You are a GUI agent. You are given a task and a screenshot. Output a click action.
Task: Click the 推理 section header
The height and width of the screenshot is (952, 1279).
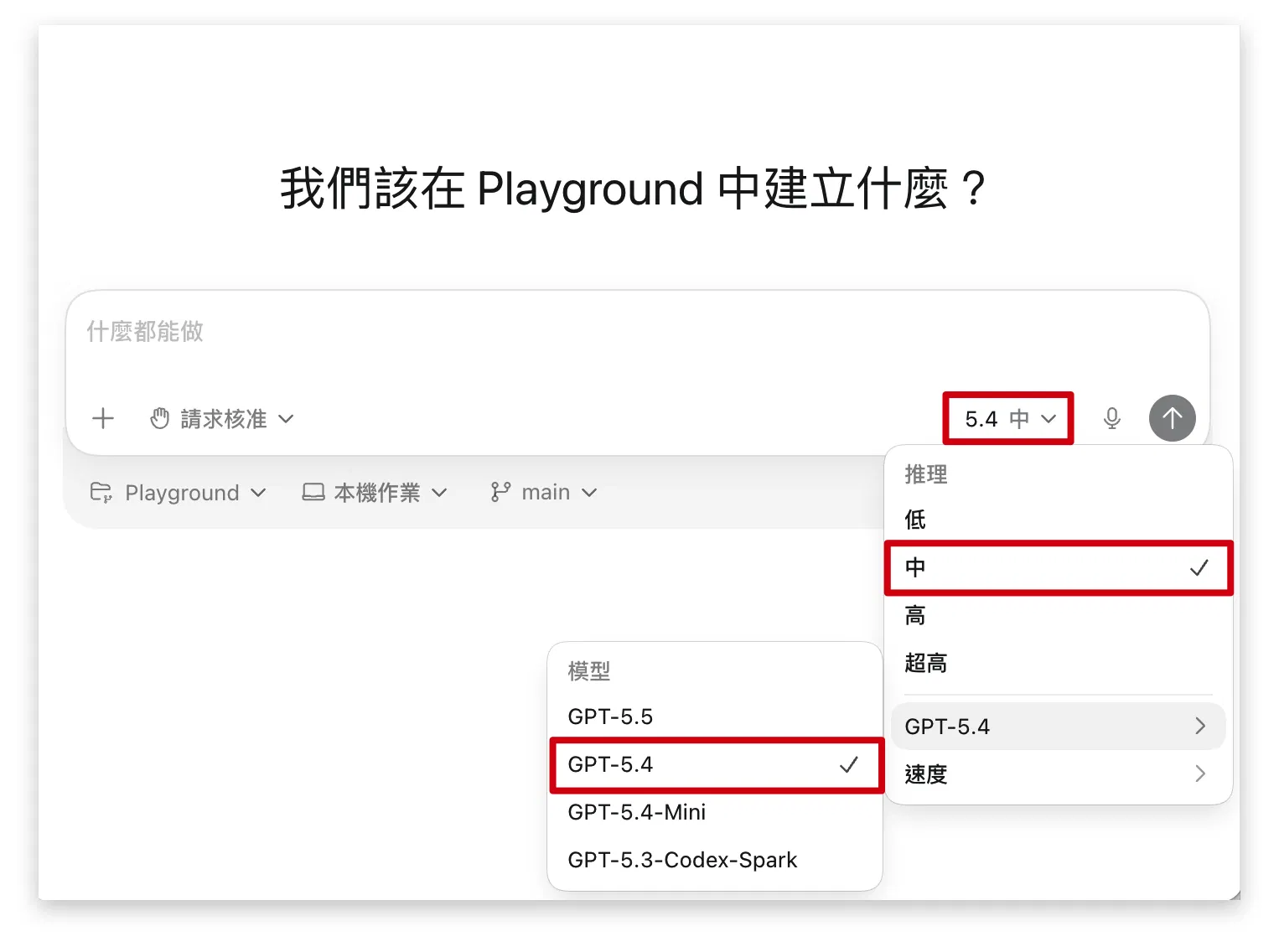(x=926, y=474)
